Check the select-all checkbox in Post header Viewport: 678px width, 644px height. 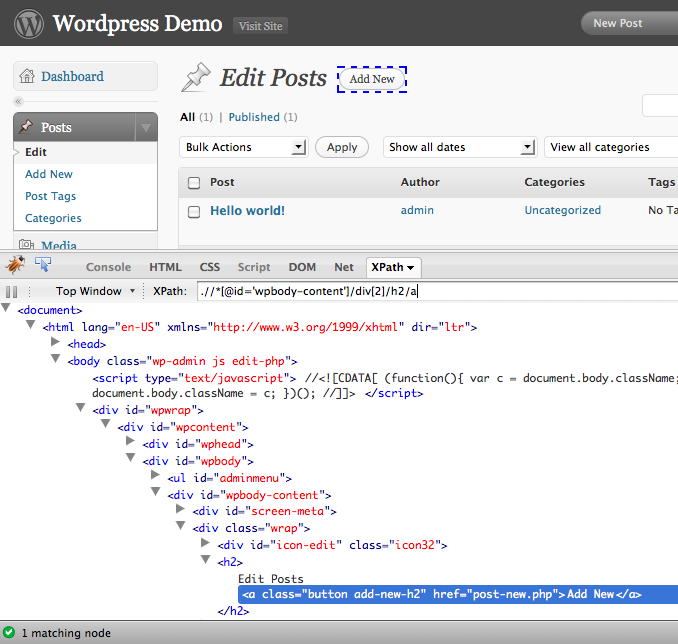(194, 183)
